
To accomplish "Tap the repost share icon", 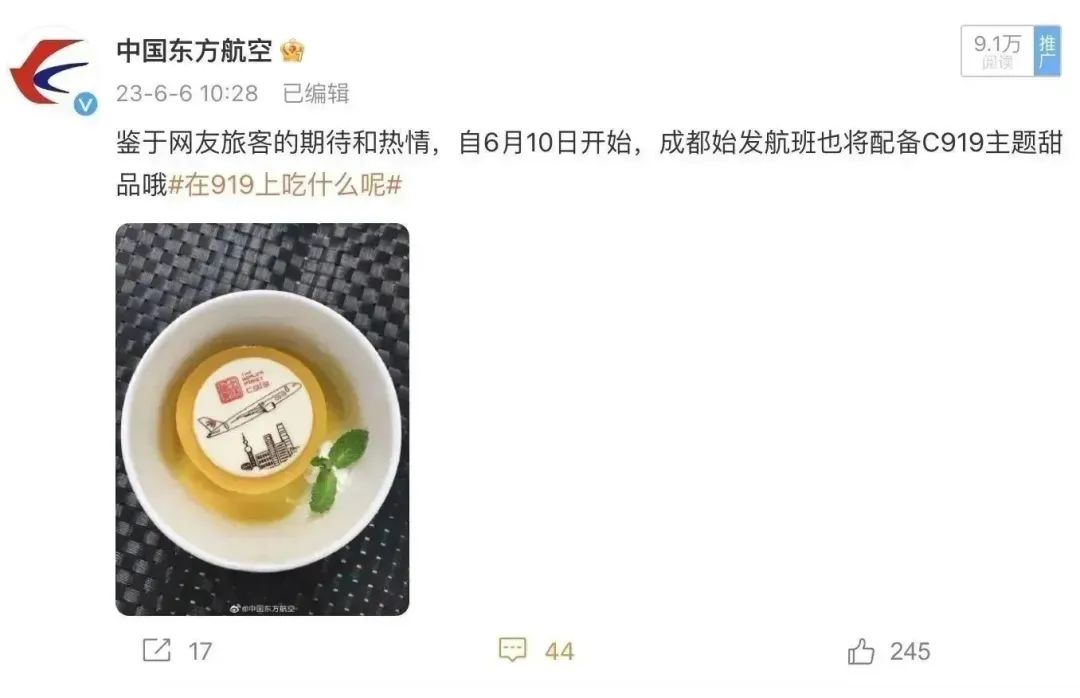I will pos(156,650).
